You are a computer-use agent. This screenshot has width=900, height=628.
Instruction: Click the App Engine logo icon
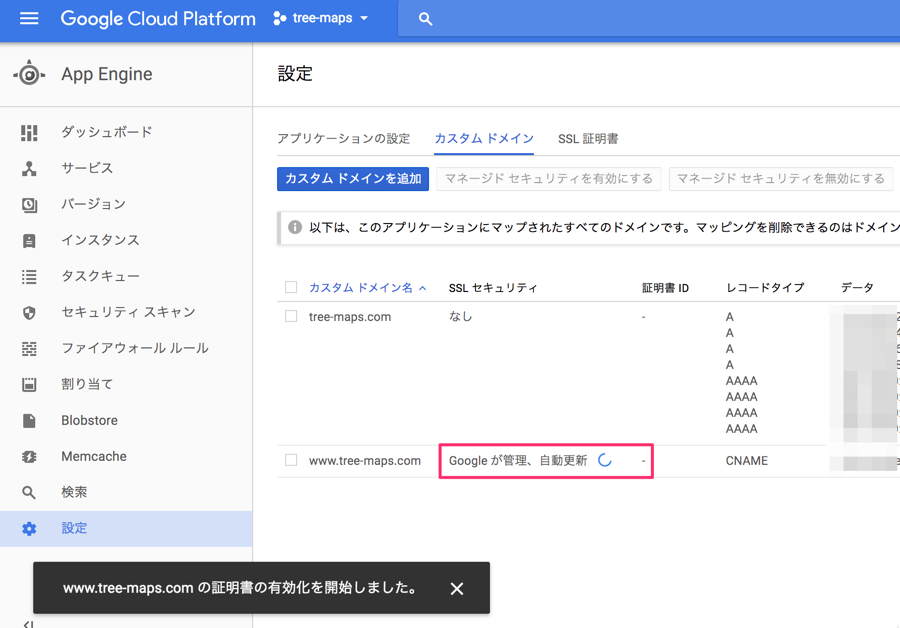pos(29,74)
